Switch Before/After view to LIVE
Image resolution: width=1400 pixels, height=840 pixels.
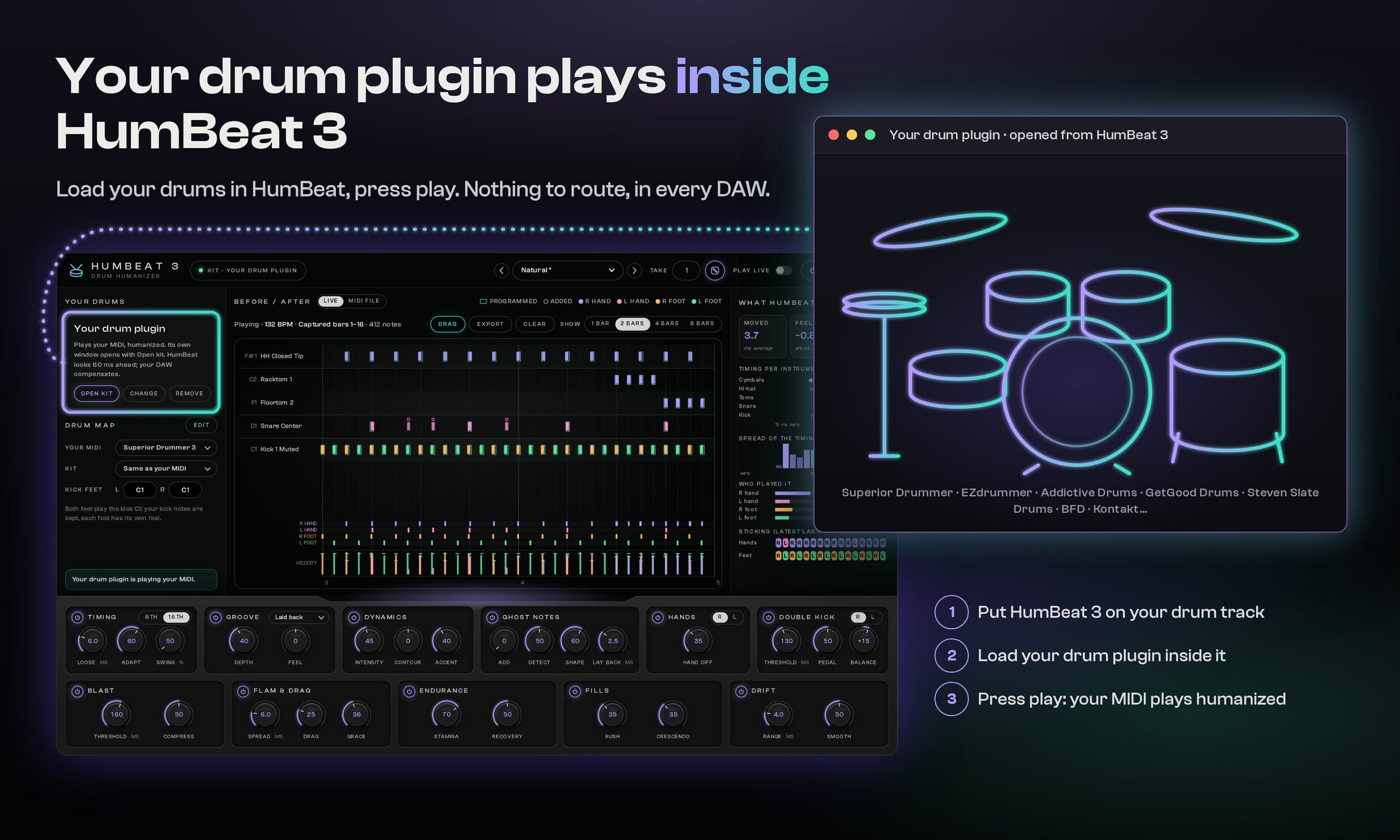[x=330, y=301]
